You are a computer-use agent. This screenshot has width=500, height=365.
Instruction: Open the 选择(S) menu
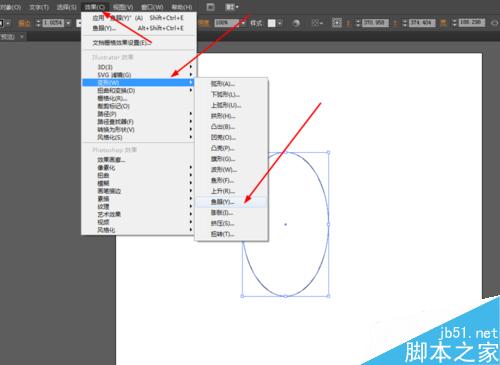pyautogui.click(x=66, y=7)
